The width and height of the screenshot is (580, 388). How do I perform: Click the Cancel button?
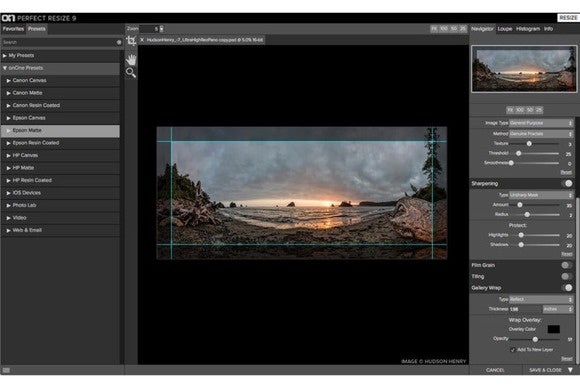click(495, 370)
